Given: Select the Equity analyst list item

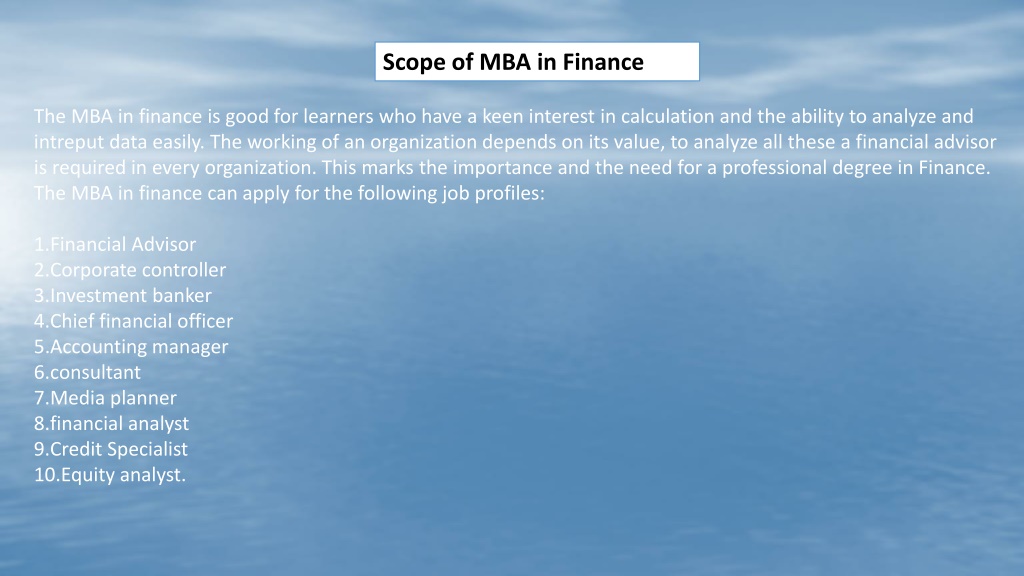Looking at the screenshot, I should (110, 475).
